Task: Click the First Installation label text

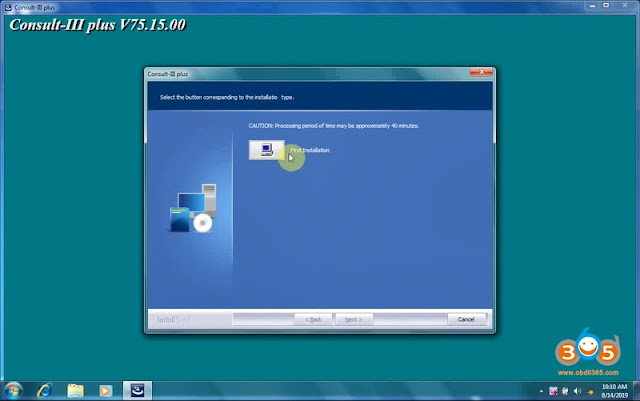Action: pyautogui.click(x=310, y=150)
